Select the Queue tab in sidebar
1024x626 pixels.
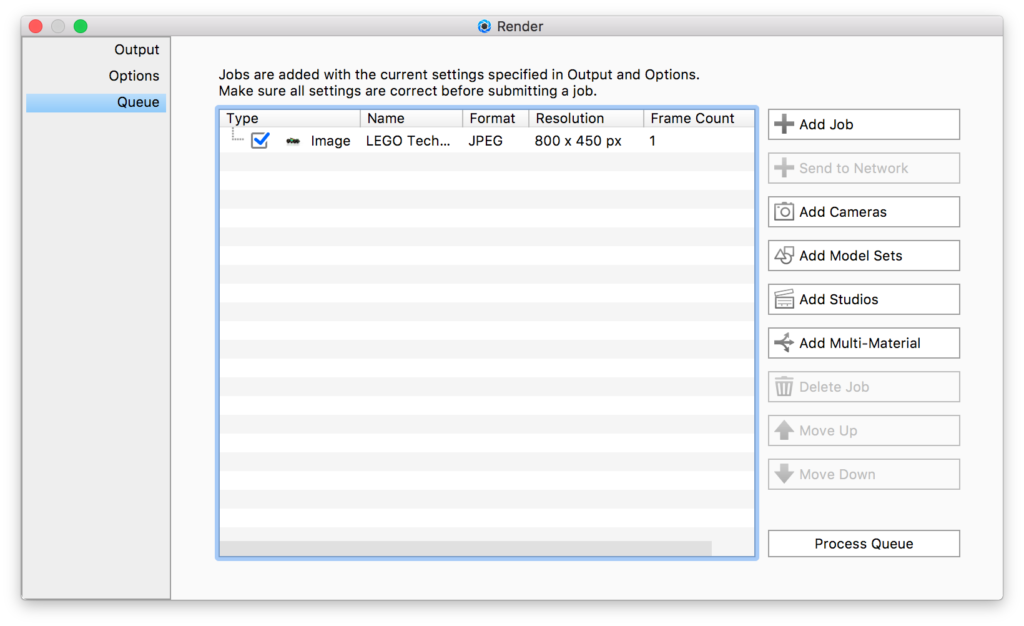pyautogui.click(x=138, y=102)
